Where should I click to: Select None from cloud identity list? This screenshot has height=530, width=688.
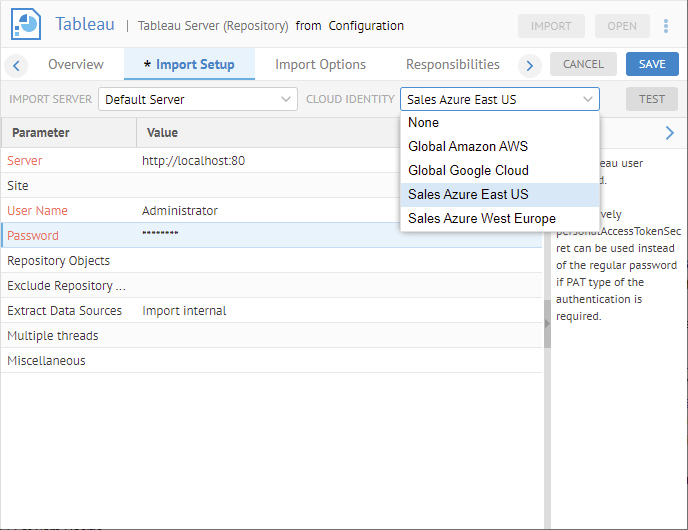coord(424,123)
